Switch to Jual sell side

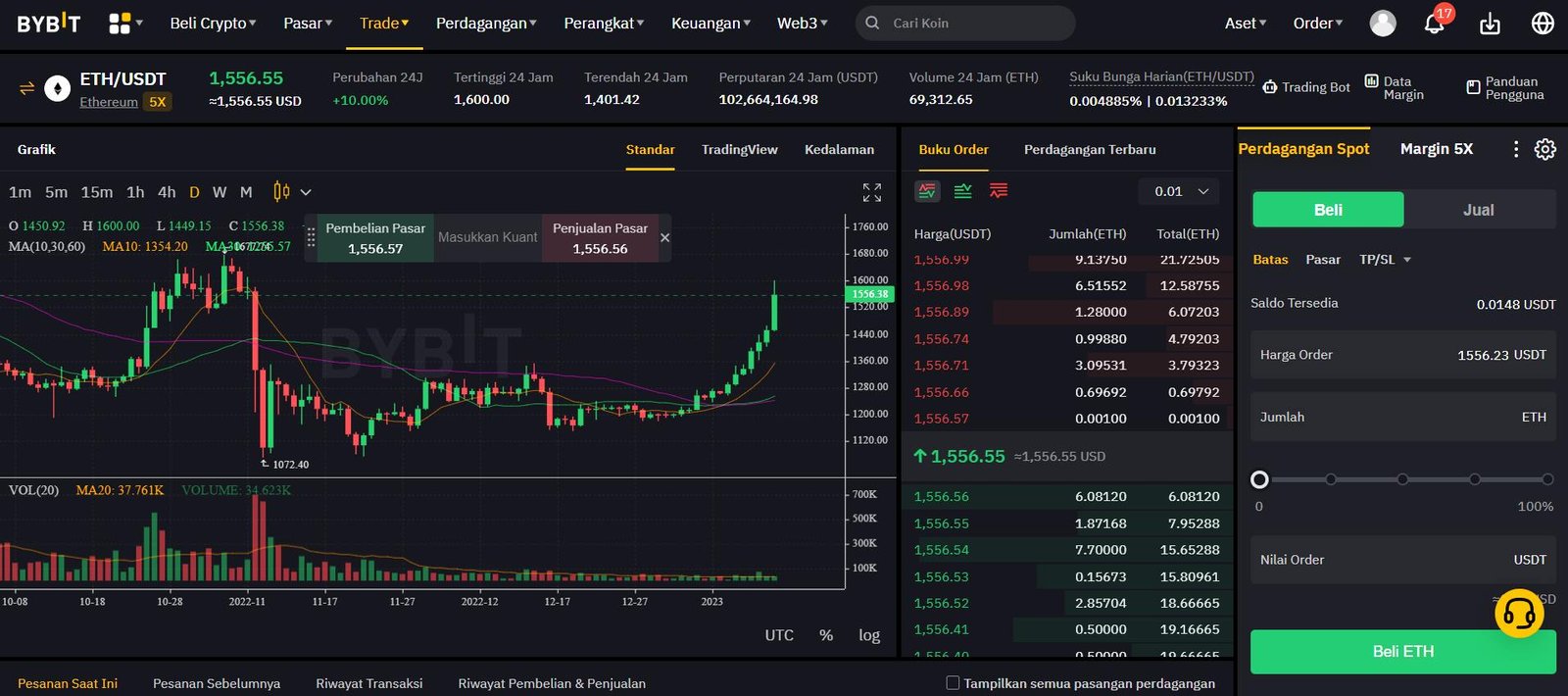tap(1479, 210)
